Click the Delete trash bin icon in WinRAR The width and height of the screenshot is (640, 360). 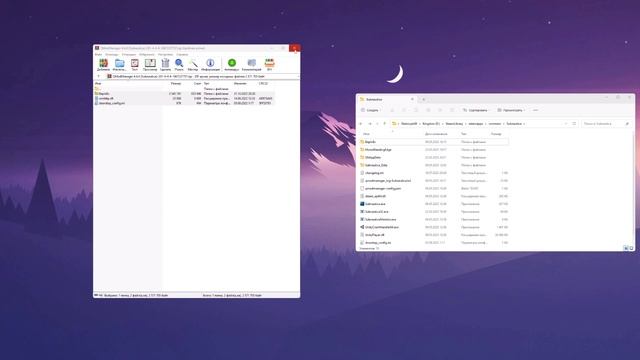pos(165,64)
